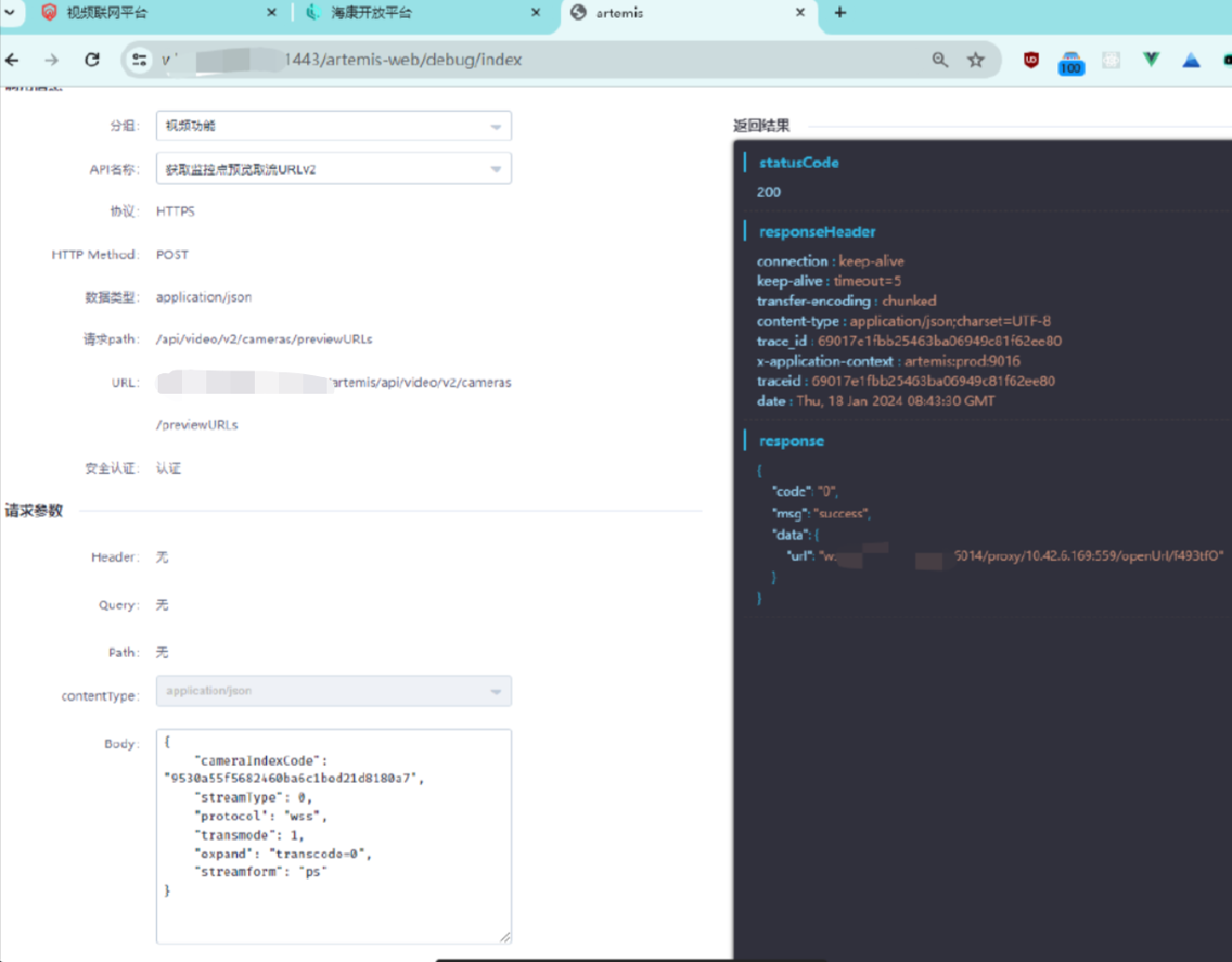Bookmark this page with star icon
The width and height of the screenshot is (1232, 962).
[975, 60]
